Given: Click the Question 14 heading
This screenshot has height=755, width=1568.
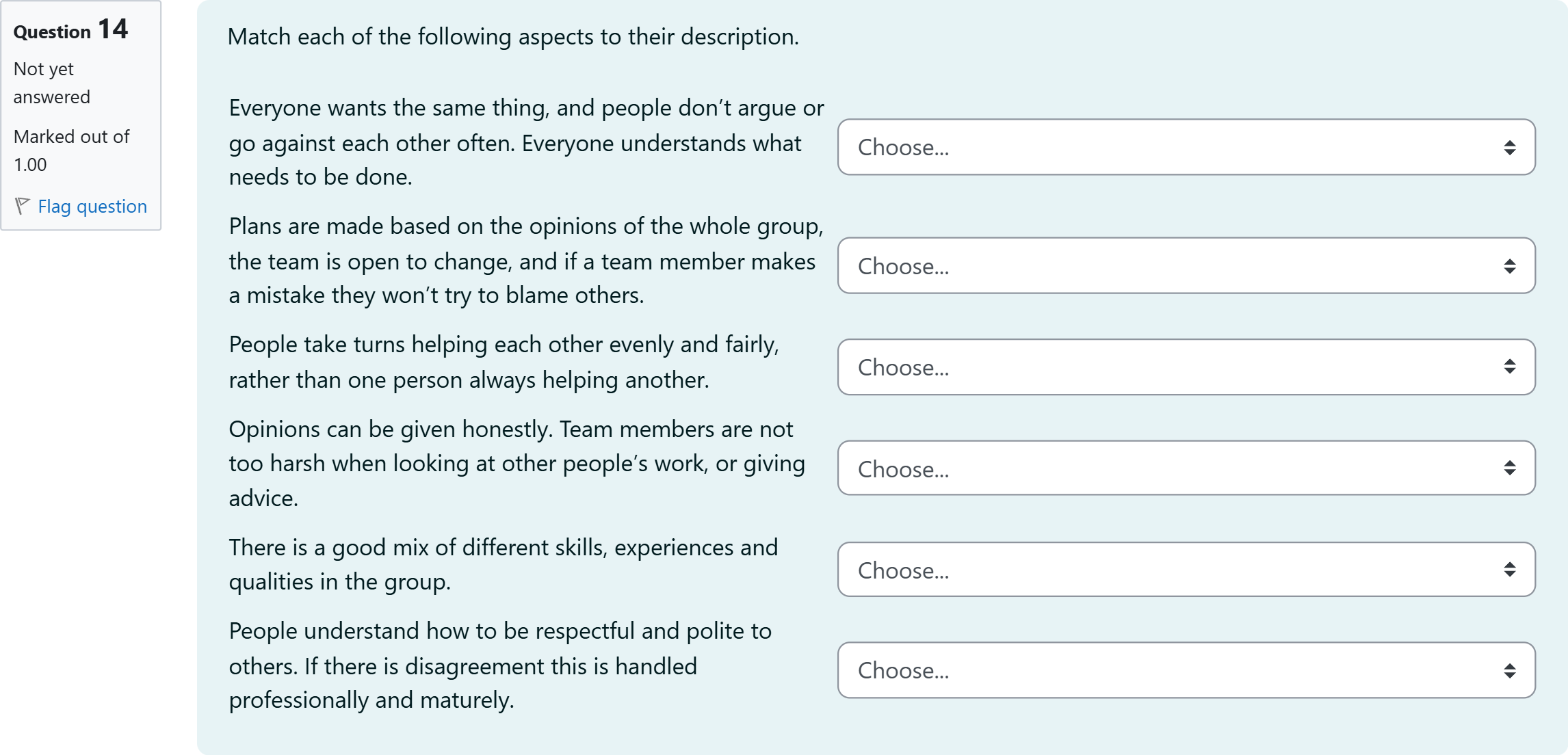Looking at the screenshot, I should pyautogui.click(x=70, y=30).
